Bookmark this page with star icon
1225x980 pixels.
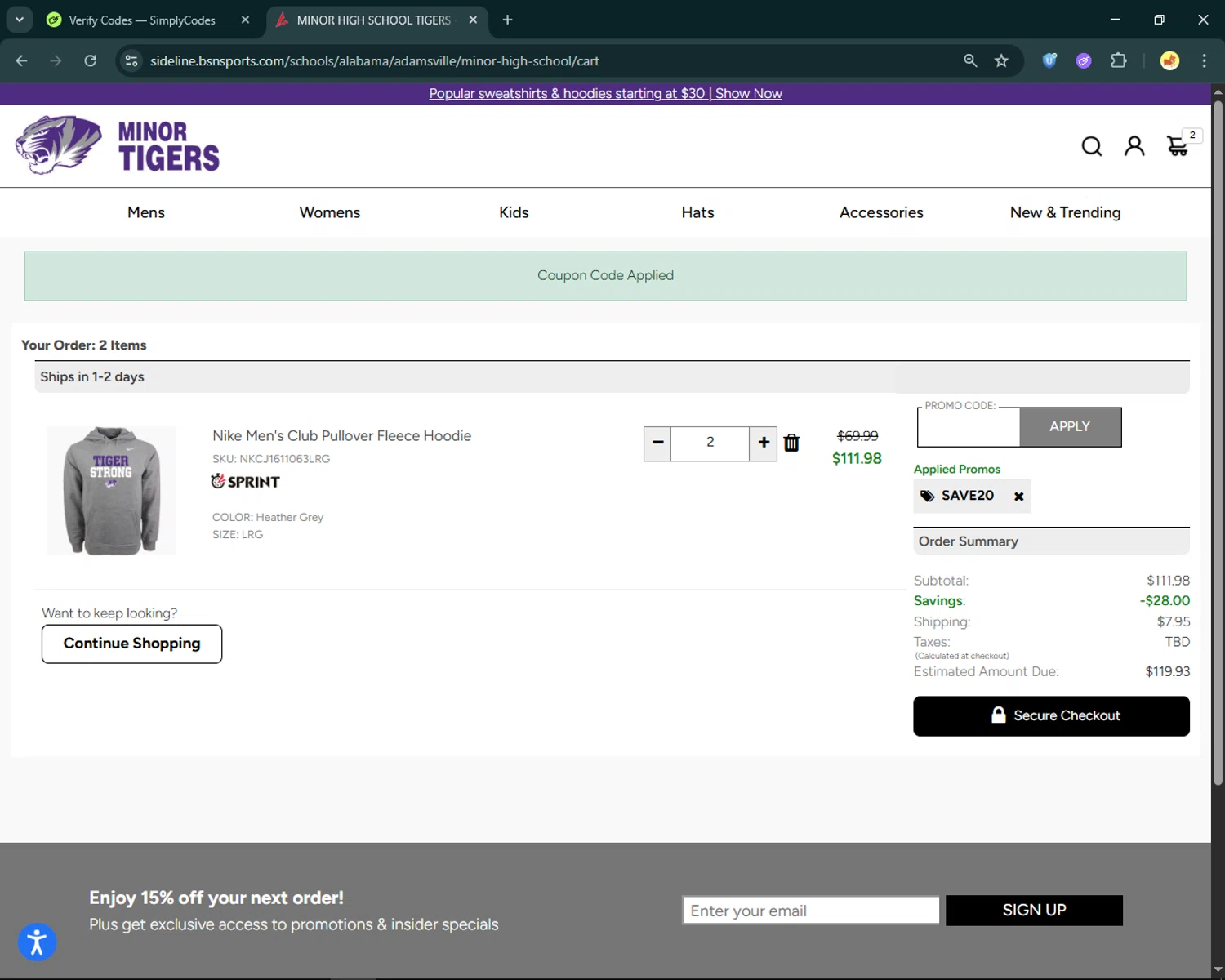tap(1001, 60)
